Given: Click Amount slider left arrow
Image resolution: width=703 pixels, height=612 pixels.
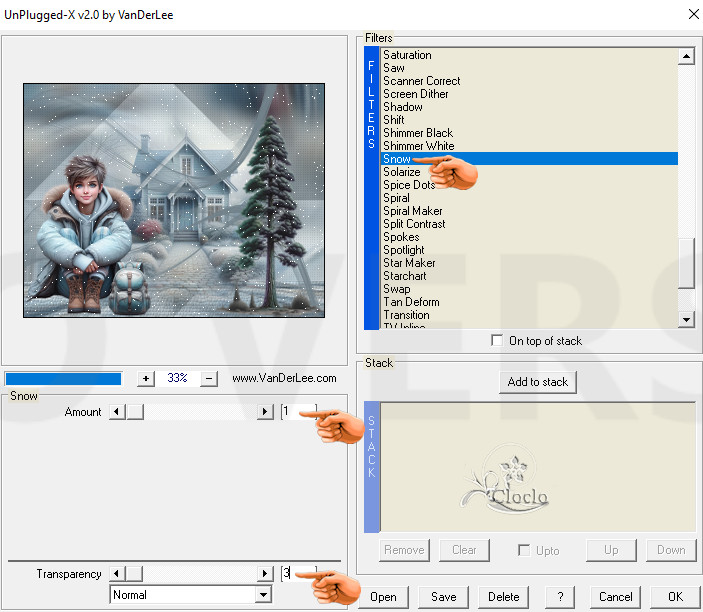Looking at the screenshot, I should point(116,412).
